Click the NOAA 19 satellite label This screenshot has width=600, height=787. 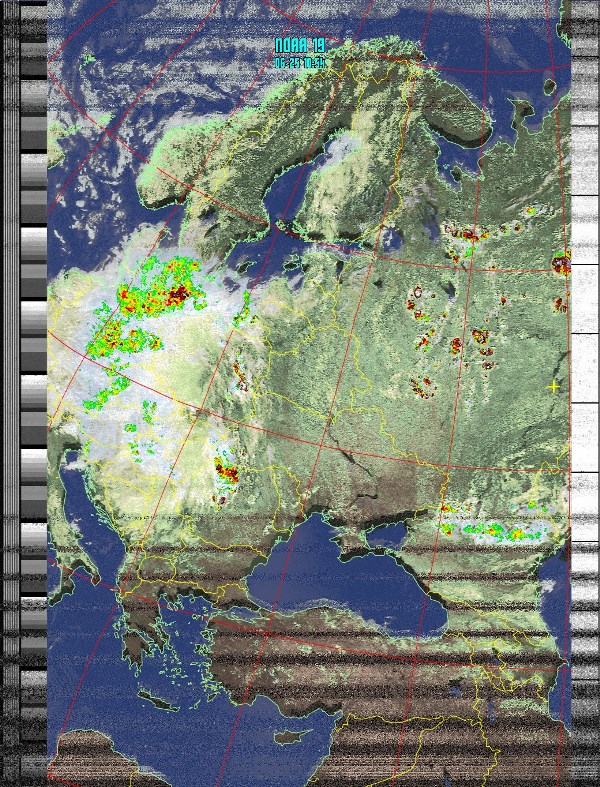(300, 46)
